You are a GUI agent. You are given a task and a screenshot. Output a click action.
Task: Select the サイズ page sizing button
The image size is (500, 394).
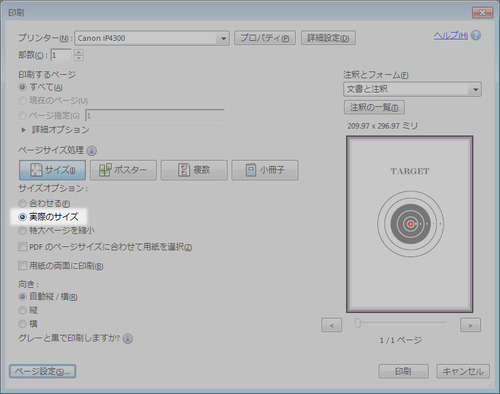52,170
